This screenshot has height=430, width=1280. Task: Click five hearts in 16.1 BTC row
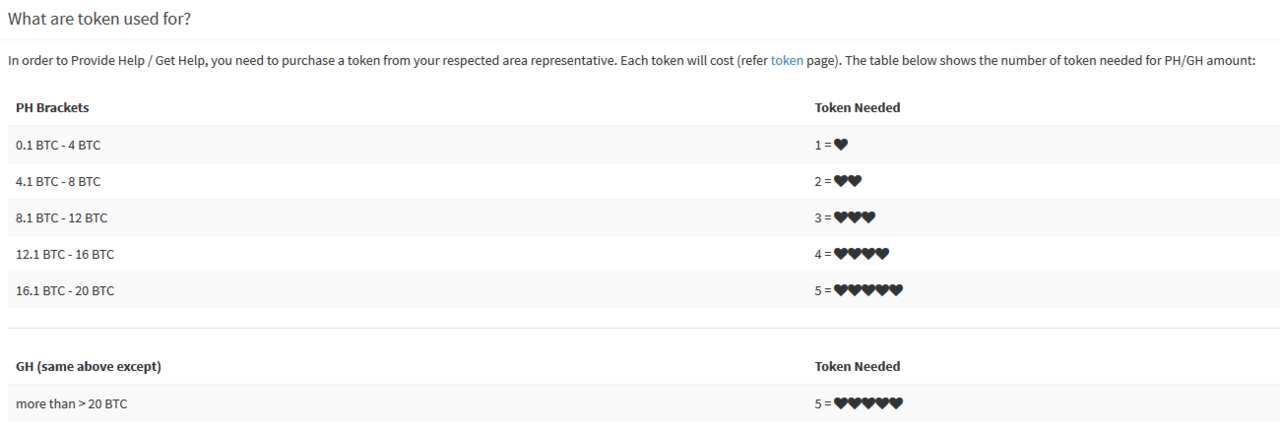(869, 290)
